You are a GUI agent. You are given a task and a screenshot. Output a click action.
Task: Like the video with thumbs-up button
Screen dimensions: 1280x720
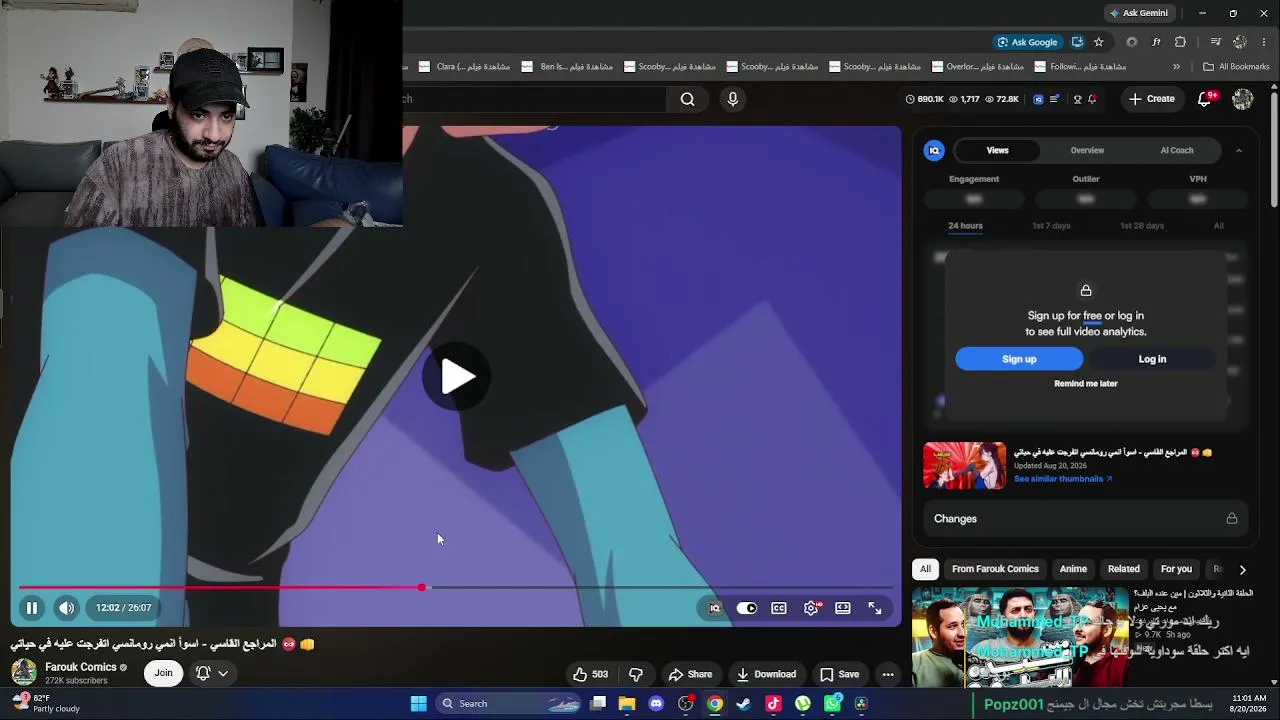point(590,674)
